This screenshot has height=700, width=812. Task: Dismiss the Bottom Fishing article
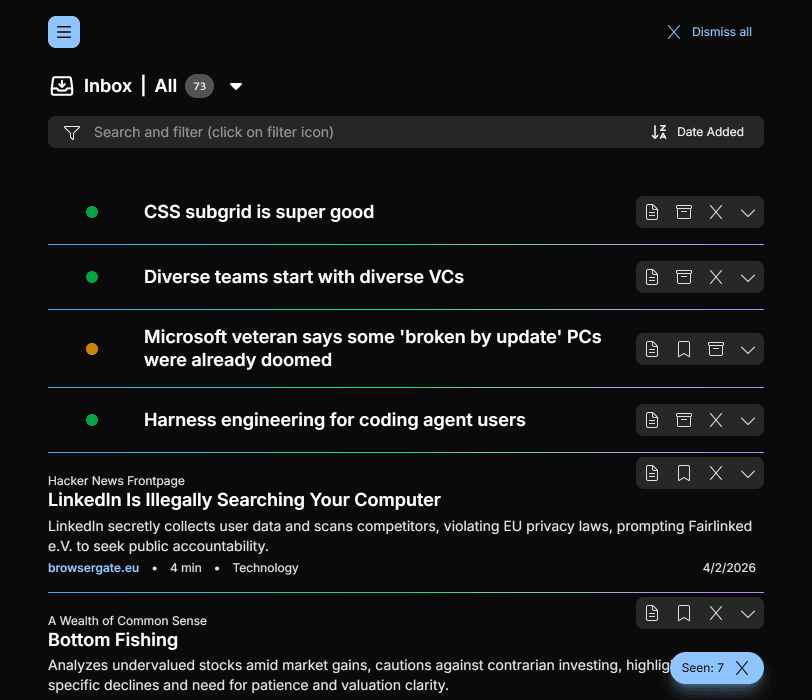click(x=716, y=613)
